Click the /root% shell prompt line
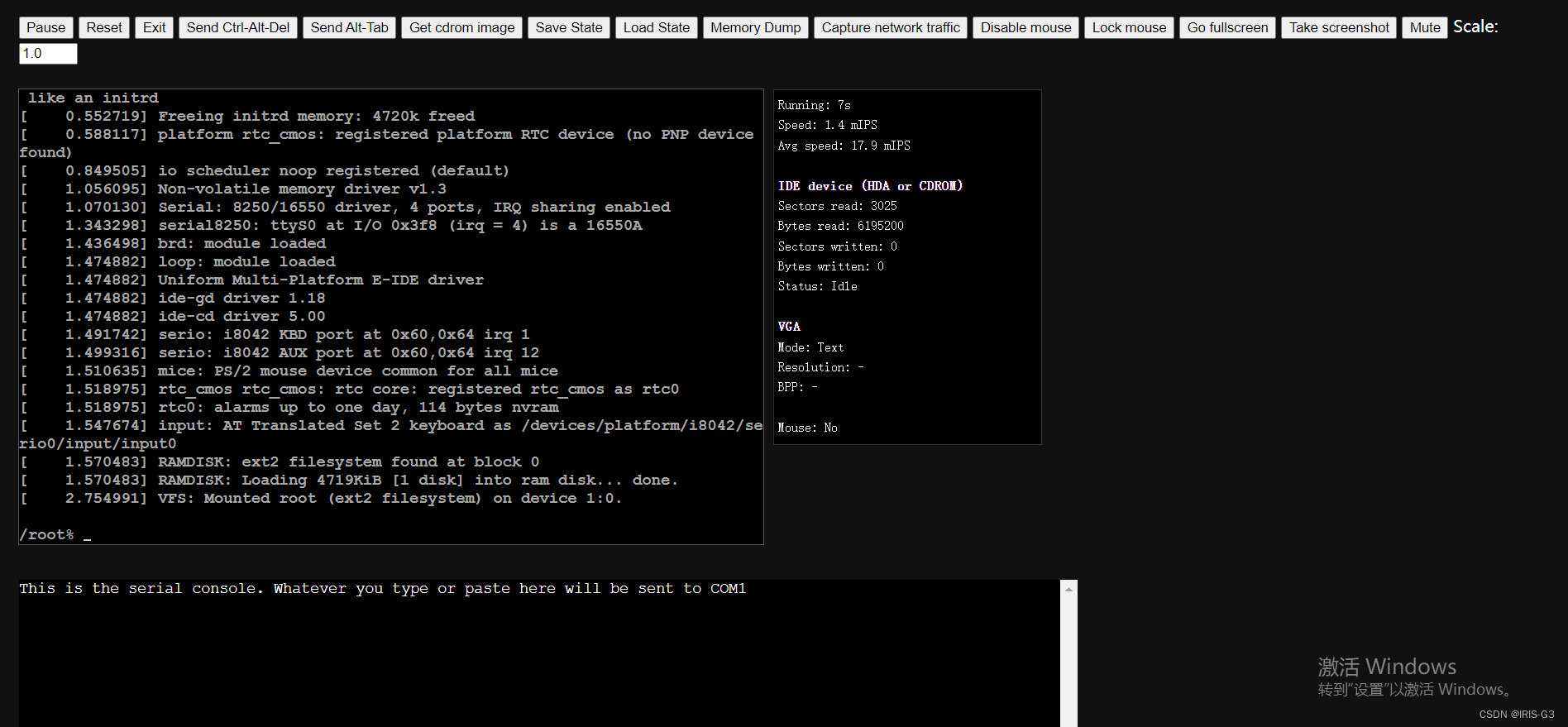Viewport: 1568px width, 727px height. 55,534
